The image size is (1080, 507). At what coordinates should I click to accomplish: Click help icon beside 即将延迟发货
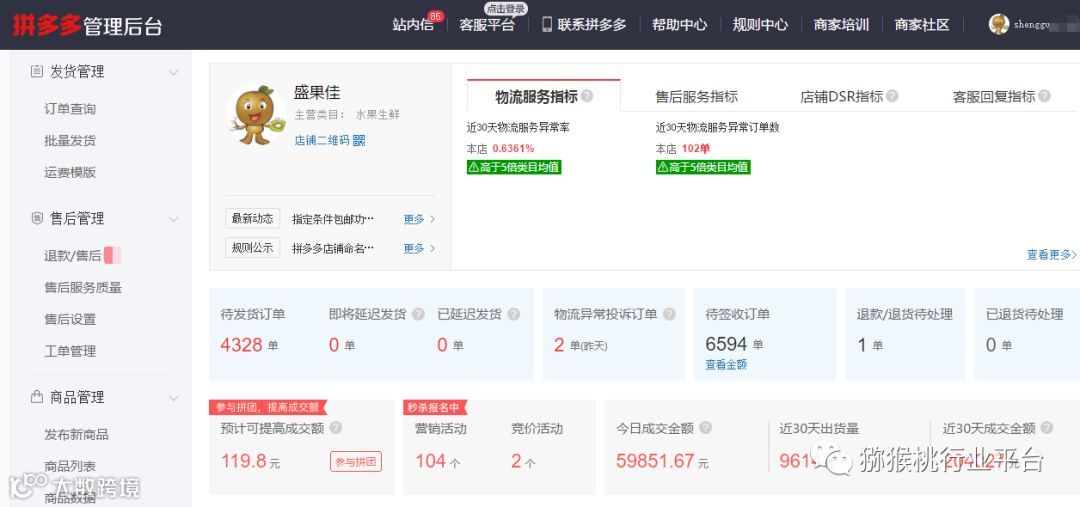click(x=418, y=314)
